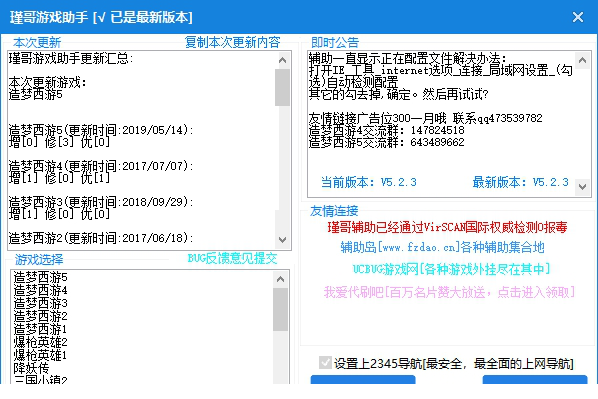Open UCBUG游戏网 link

pyautogui.click(x=451, y=269)
